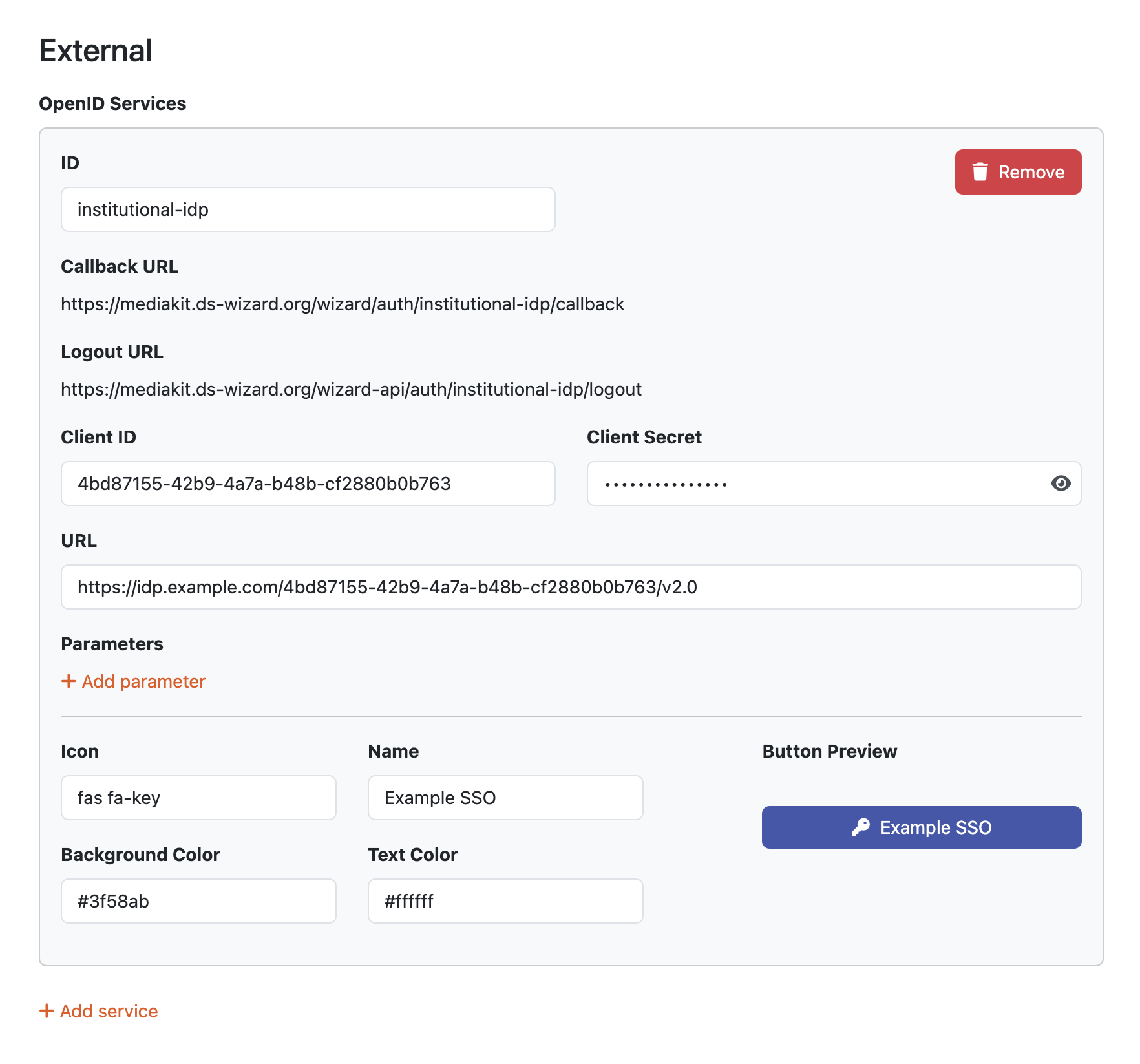The height and width of the screenshot is (1064, 1140).
Task: Click the Add parameter link
Action: tap(133, 681)
